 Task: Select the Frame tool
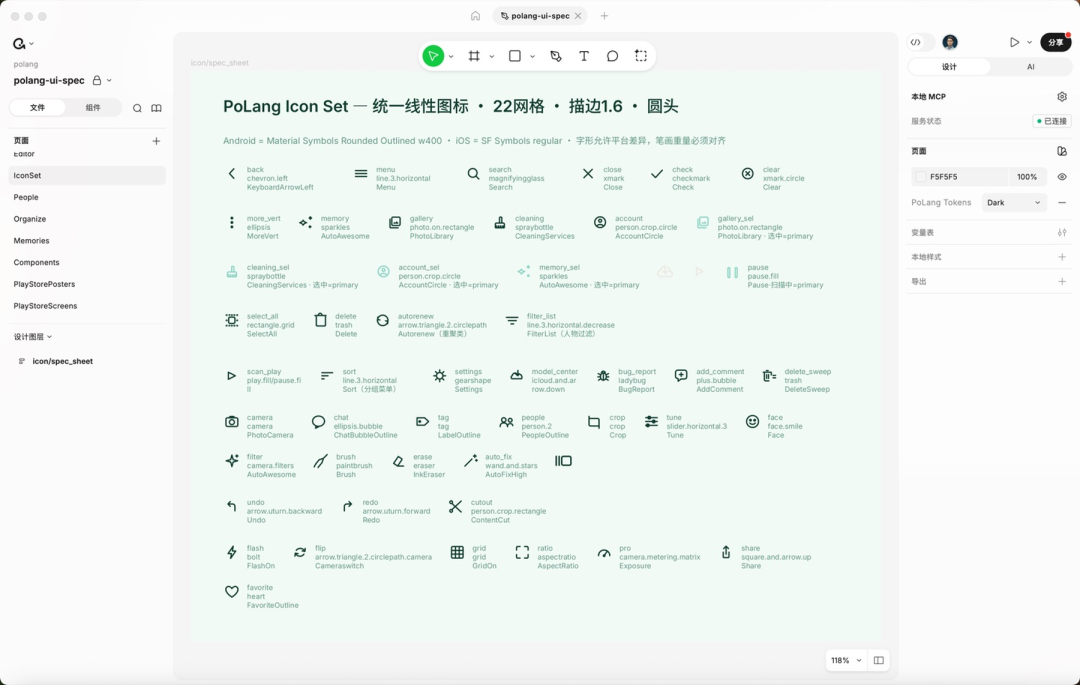pyautogui.click(x=474, y=56)
